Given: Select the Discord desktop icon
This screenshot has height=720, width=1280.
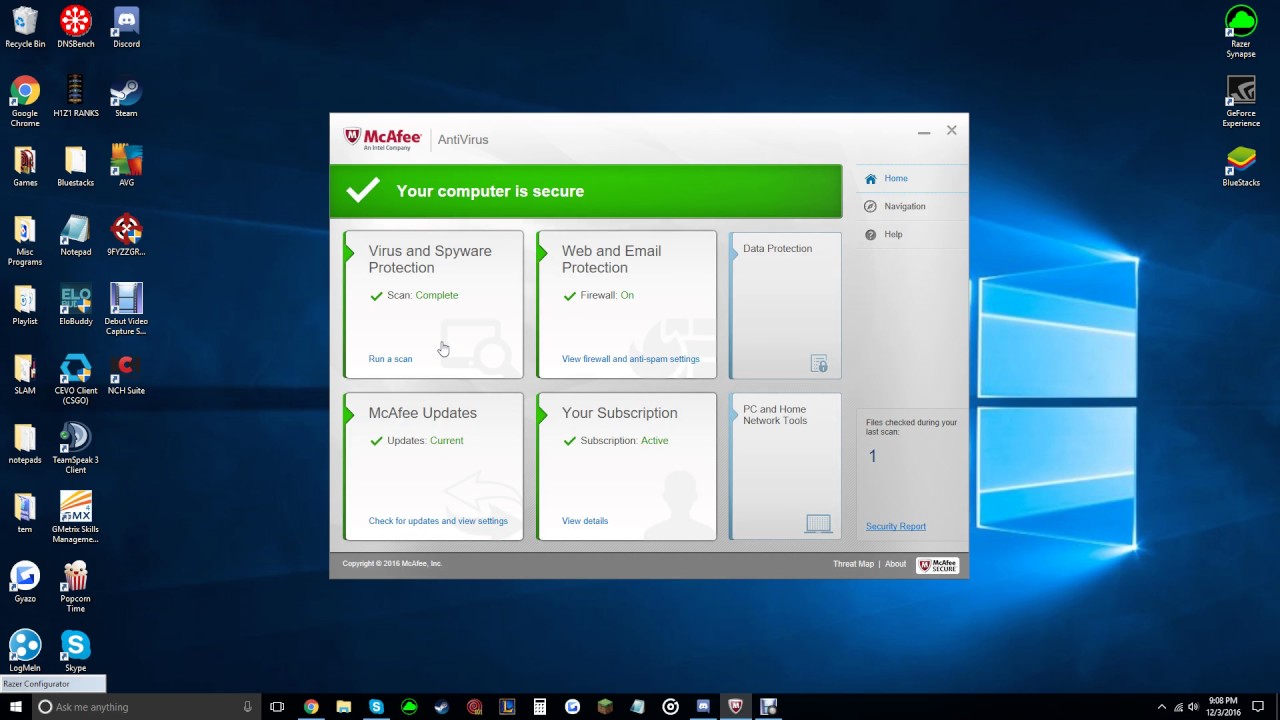Looking at the screenshot, I should 126,27.
